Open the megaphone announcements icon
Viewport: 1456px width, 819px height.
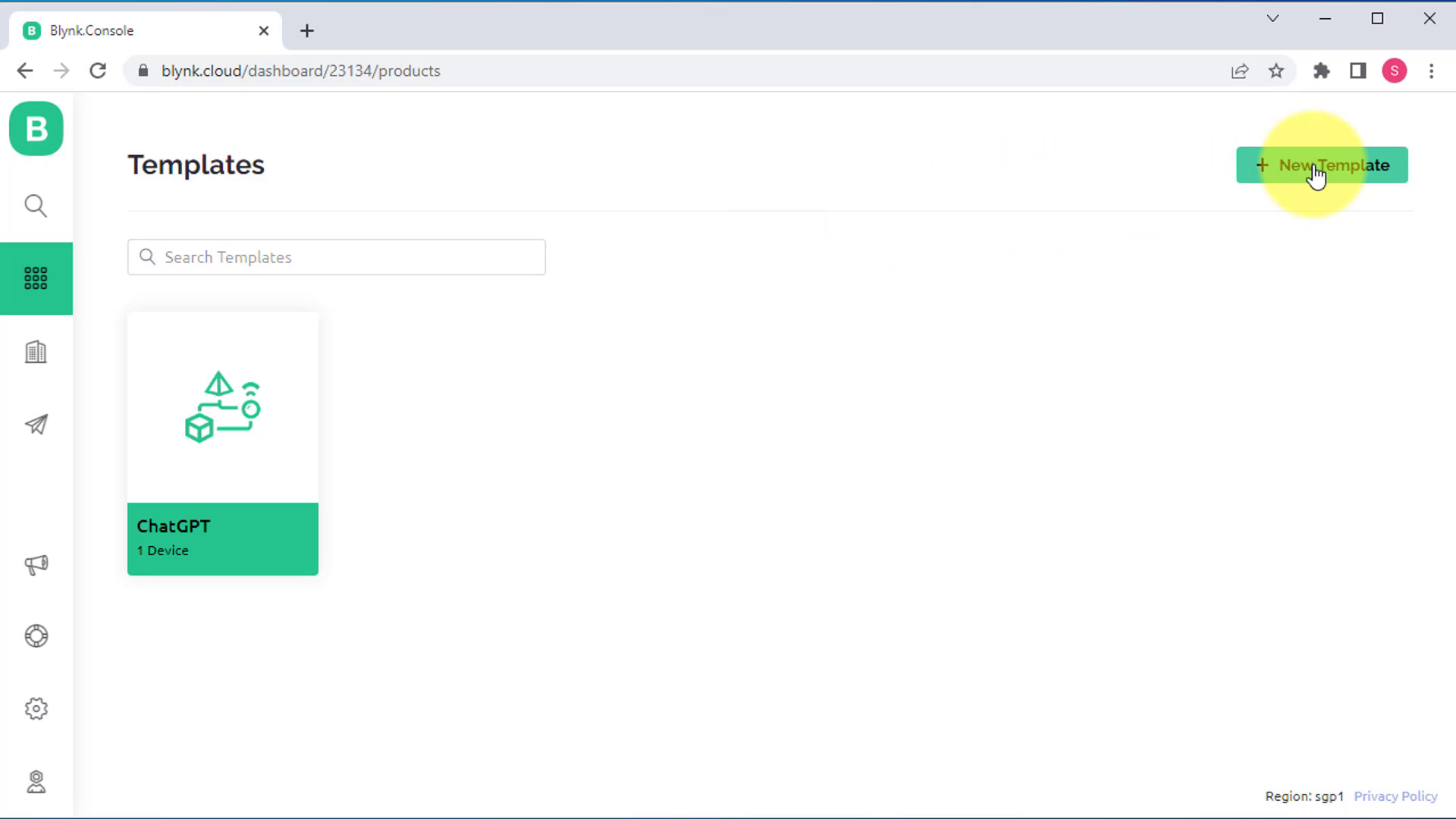tap(36, 564)
